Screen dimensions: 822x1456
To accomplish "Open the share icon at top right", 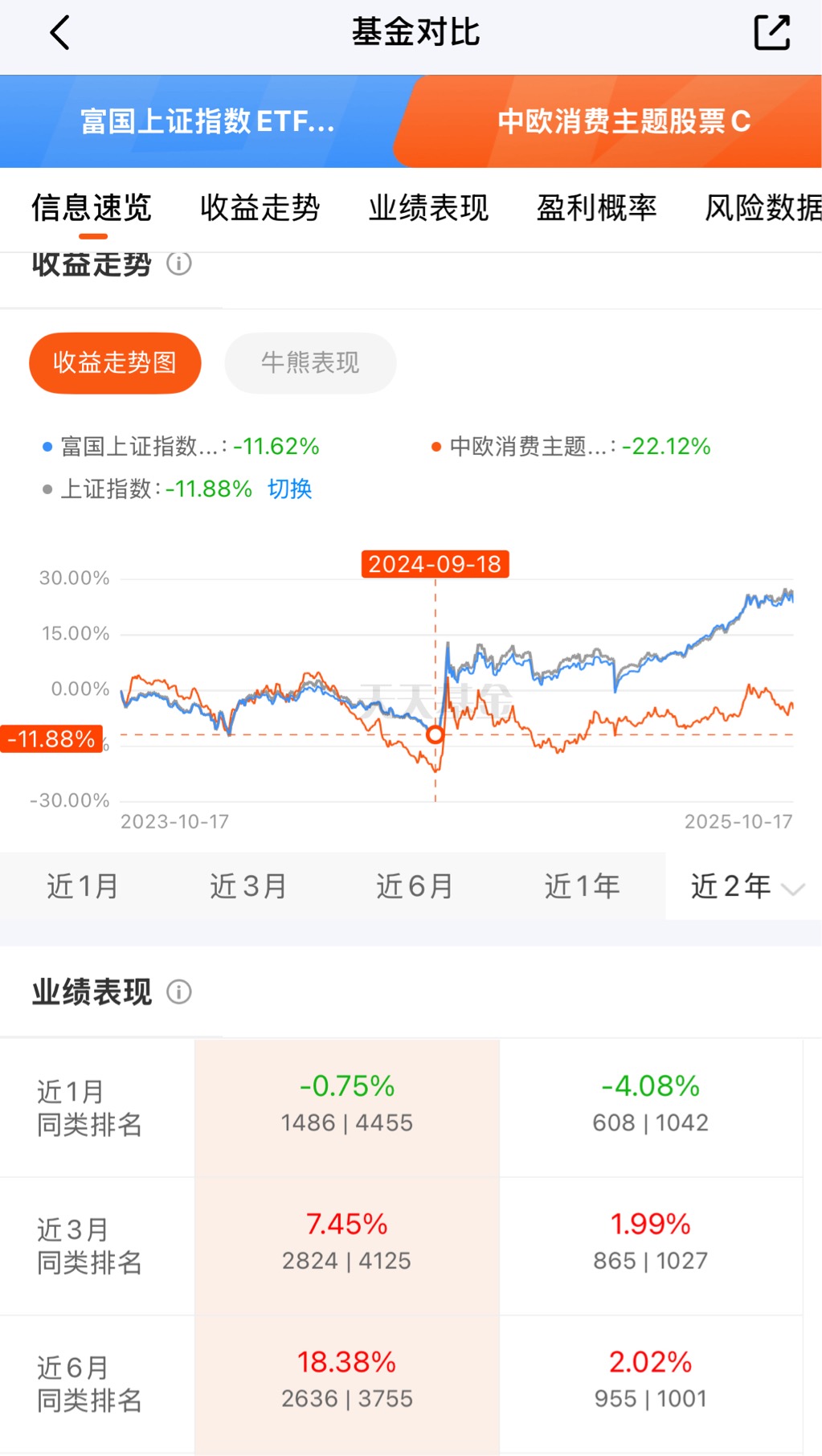I will 771,33.
